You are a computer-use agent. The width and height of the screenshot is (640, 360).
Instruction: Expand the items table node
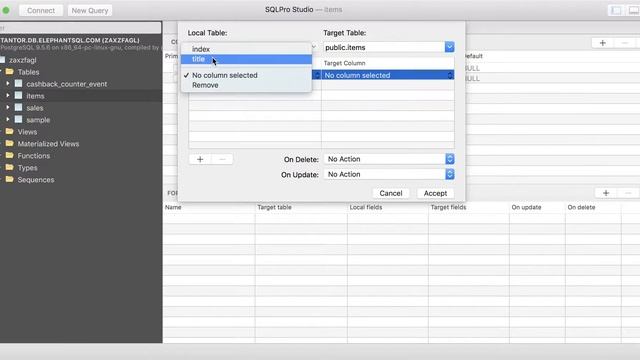tap(7, 96)
